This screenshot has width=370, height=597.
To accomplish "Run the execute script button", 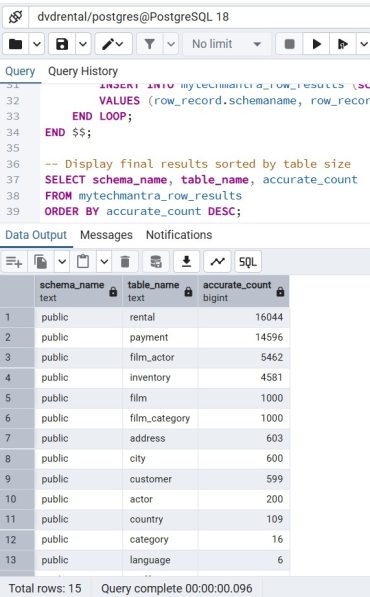I will pos(343,44).
